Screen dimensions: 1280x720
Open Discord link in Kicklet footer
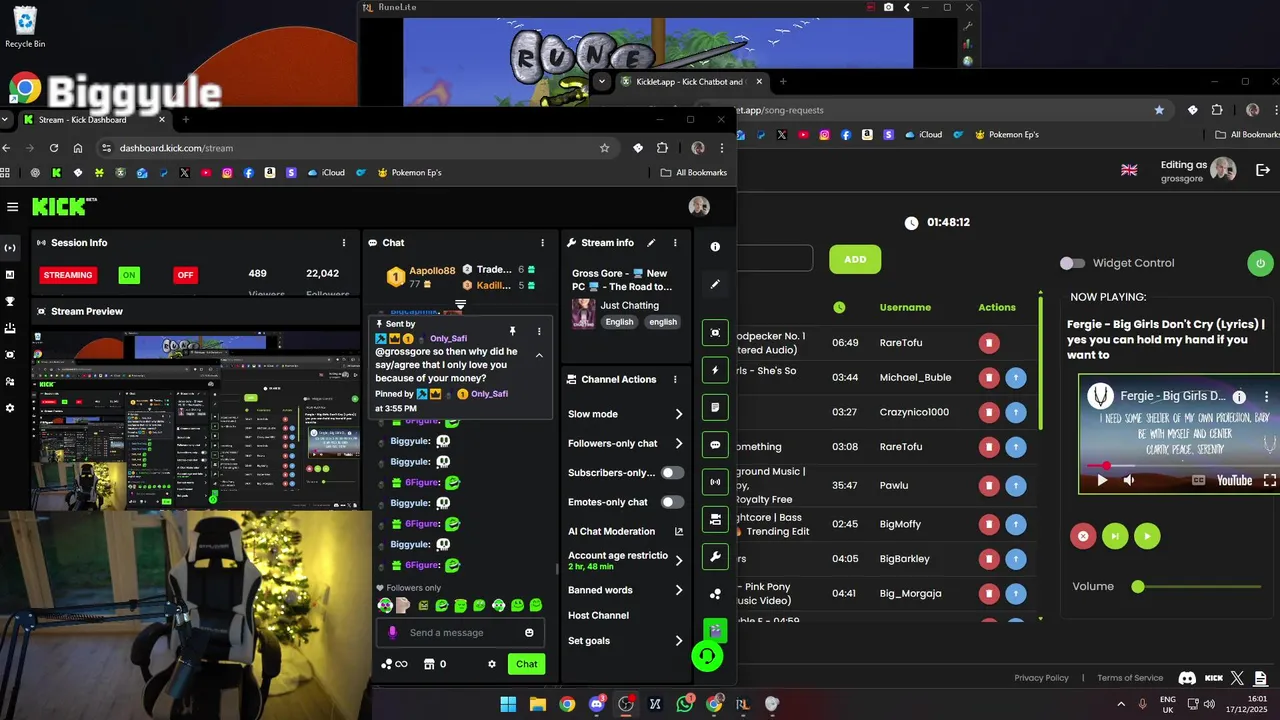click(x=1187, y=678)
